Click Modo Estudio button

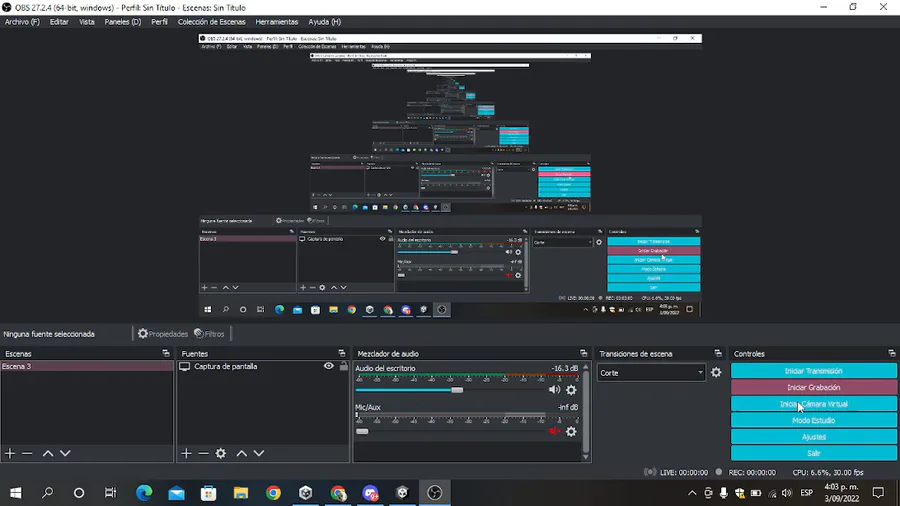(x=813, y=421)
